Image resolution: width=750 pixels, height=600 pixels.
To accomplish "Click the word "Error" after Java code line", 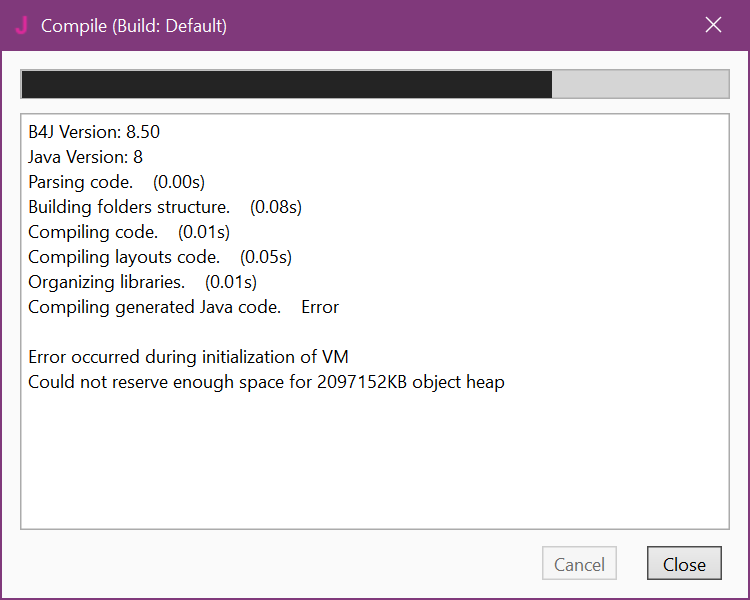I will point(320,307).
